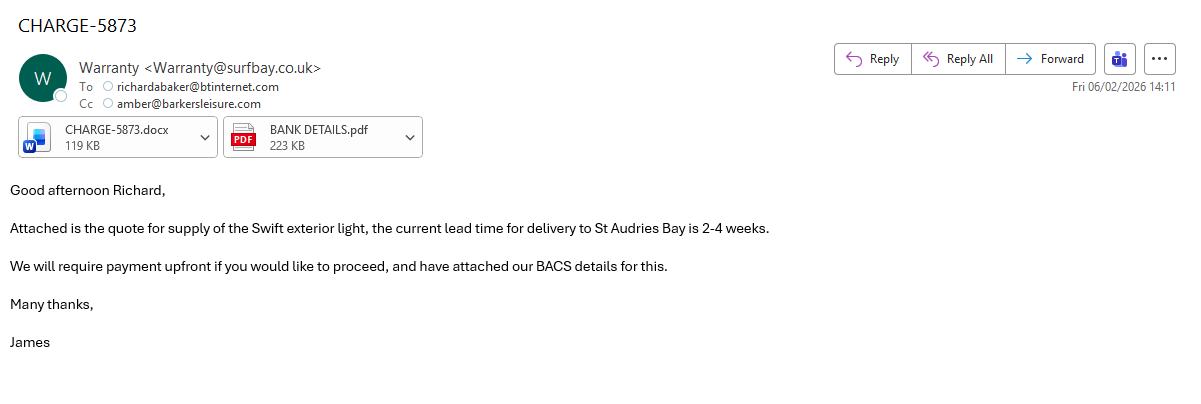
Task: Click recipient richardabaker@btinternet.com in the To line
Action: (197, 87)
